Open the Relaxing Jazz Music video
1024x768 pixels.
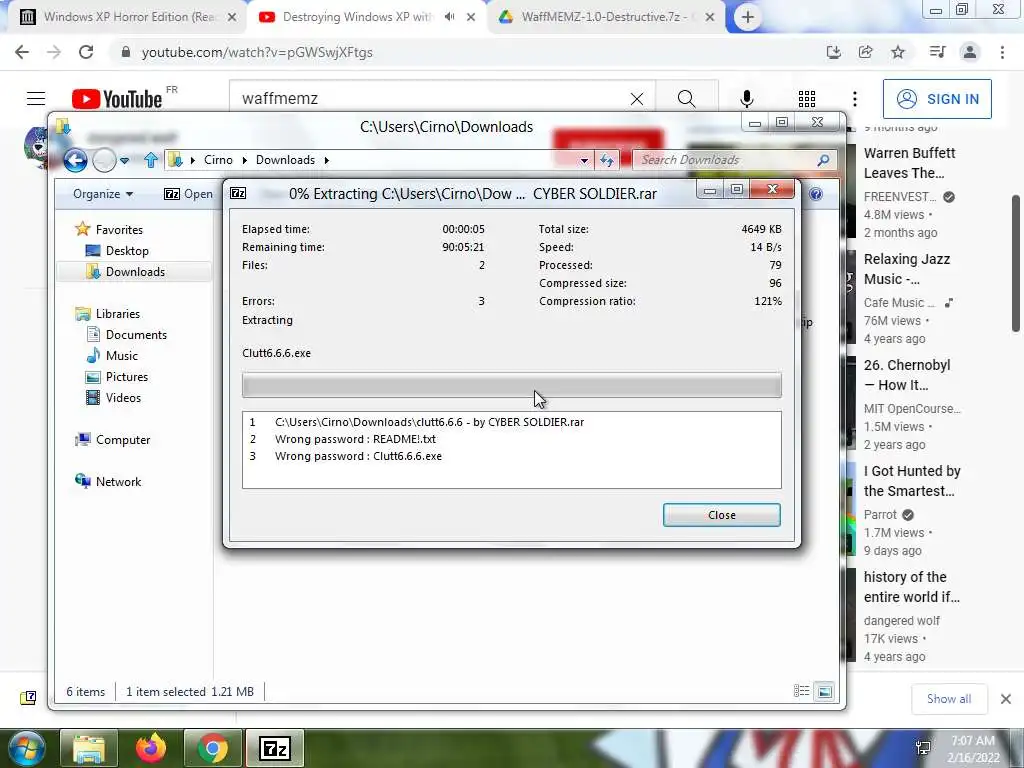pos(906,269)
